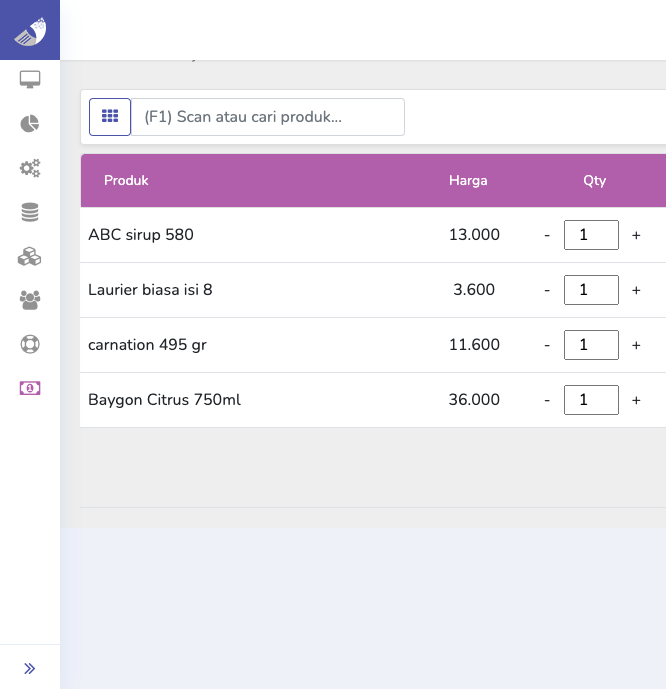Click the app logo in the sidebar
The height and width of the screenshot is (689, 666).
[30, 31]
